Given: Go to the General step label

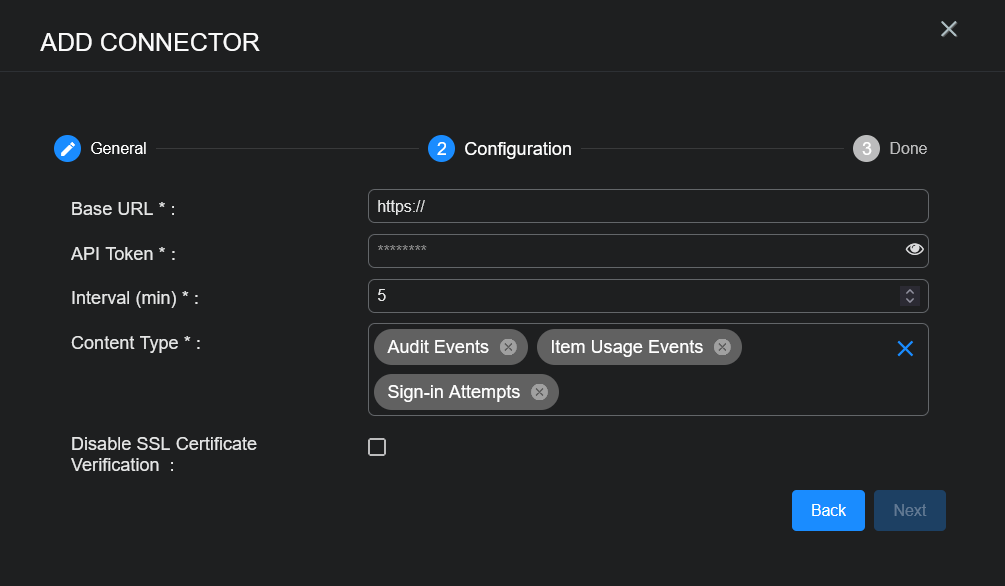Looking at the screenshot, I should point(118,149).
